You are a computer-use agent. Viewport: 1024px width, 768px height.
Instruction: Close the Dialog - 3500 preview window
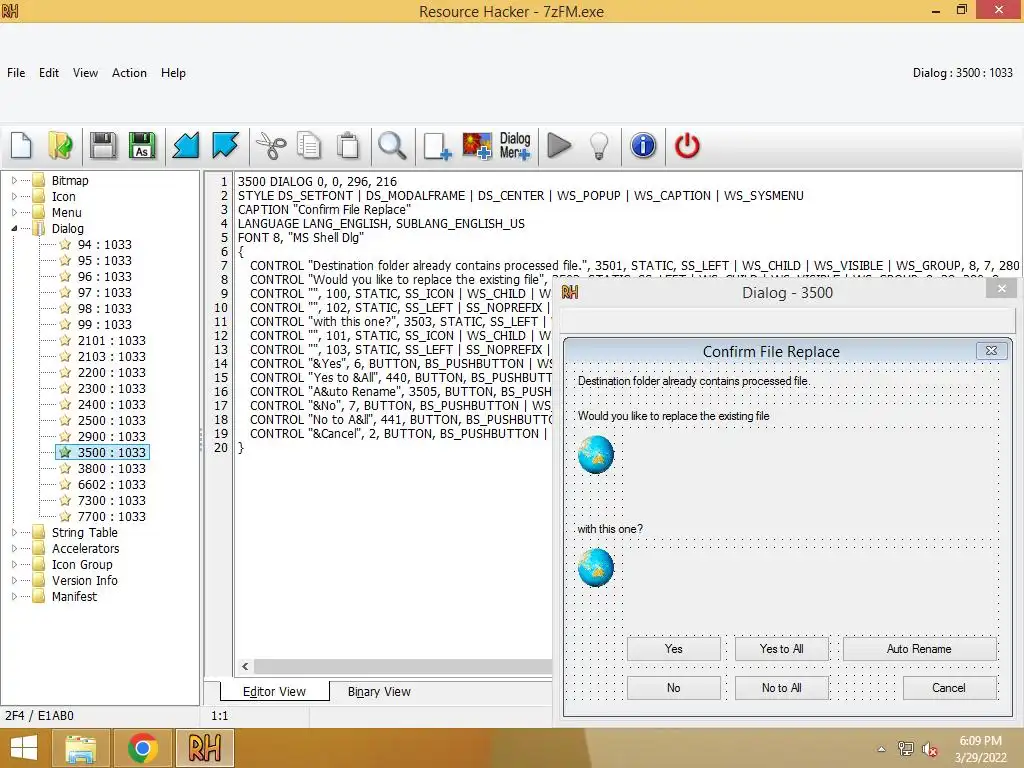pos(1002,288)
